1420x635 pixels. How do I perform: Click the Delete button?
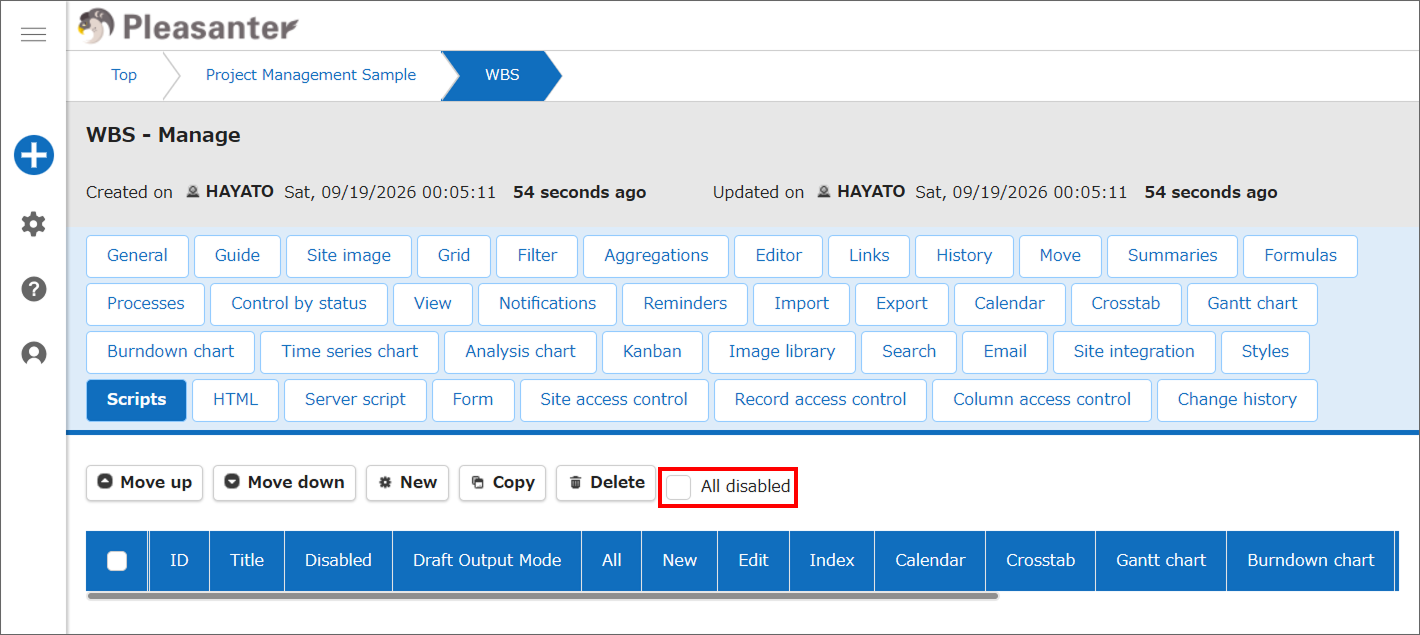[606, 483]
